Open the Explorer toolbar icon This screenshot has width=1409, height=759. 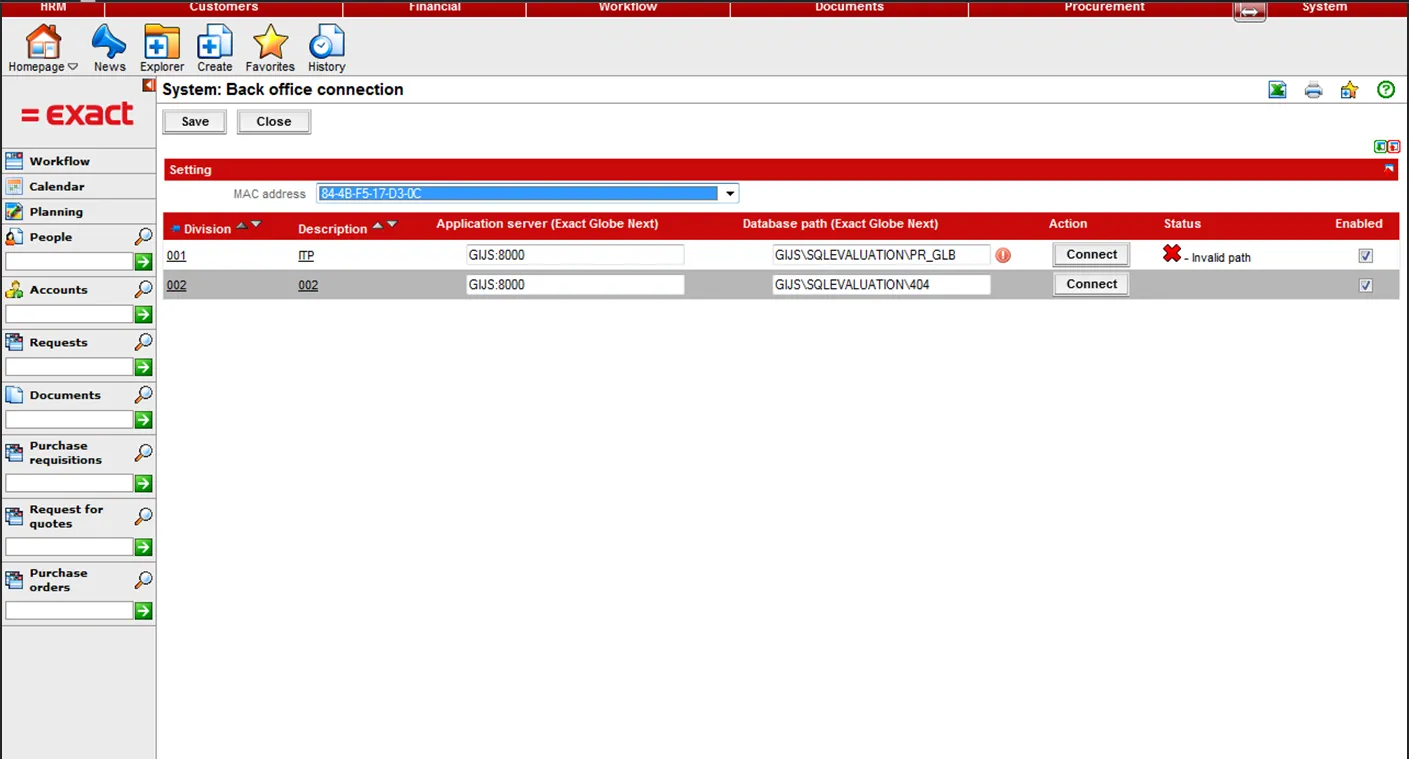(x=161, y=44)
